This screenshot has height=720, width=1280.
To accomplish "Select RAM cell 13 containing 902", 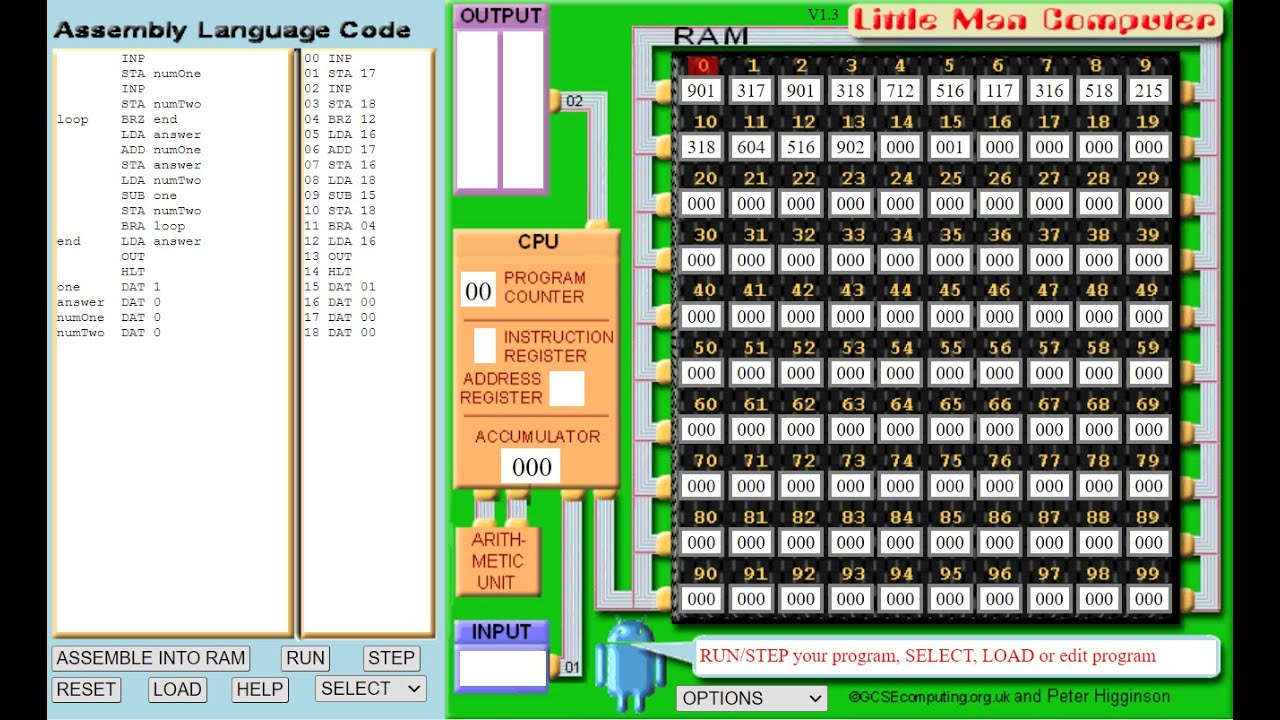I will (x=850, y=147).
